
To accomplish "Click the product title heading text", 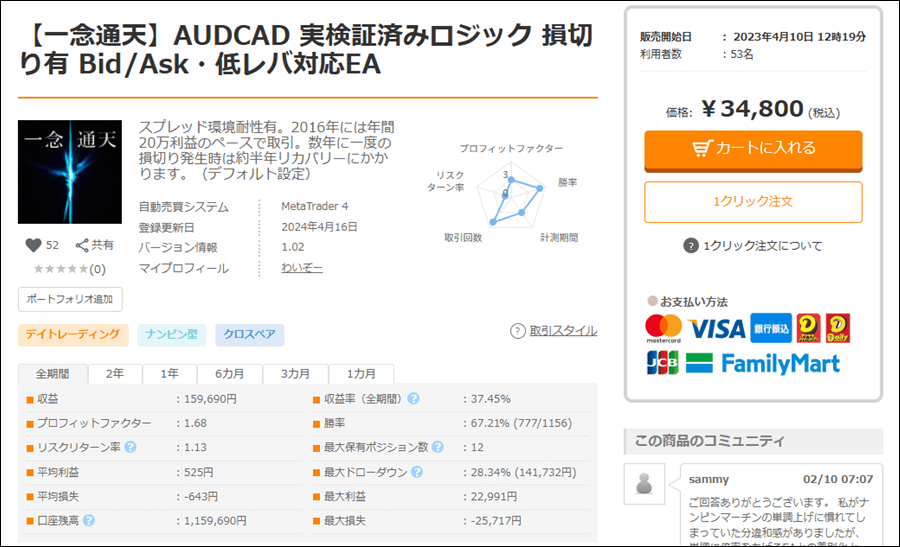I will pyautogui.click(x=306, y=49).
